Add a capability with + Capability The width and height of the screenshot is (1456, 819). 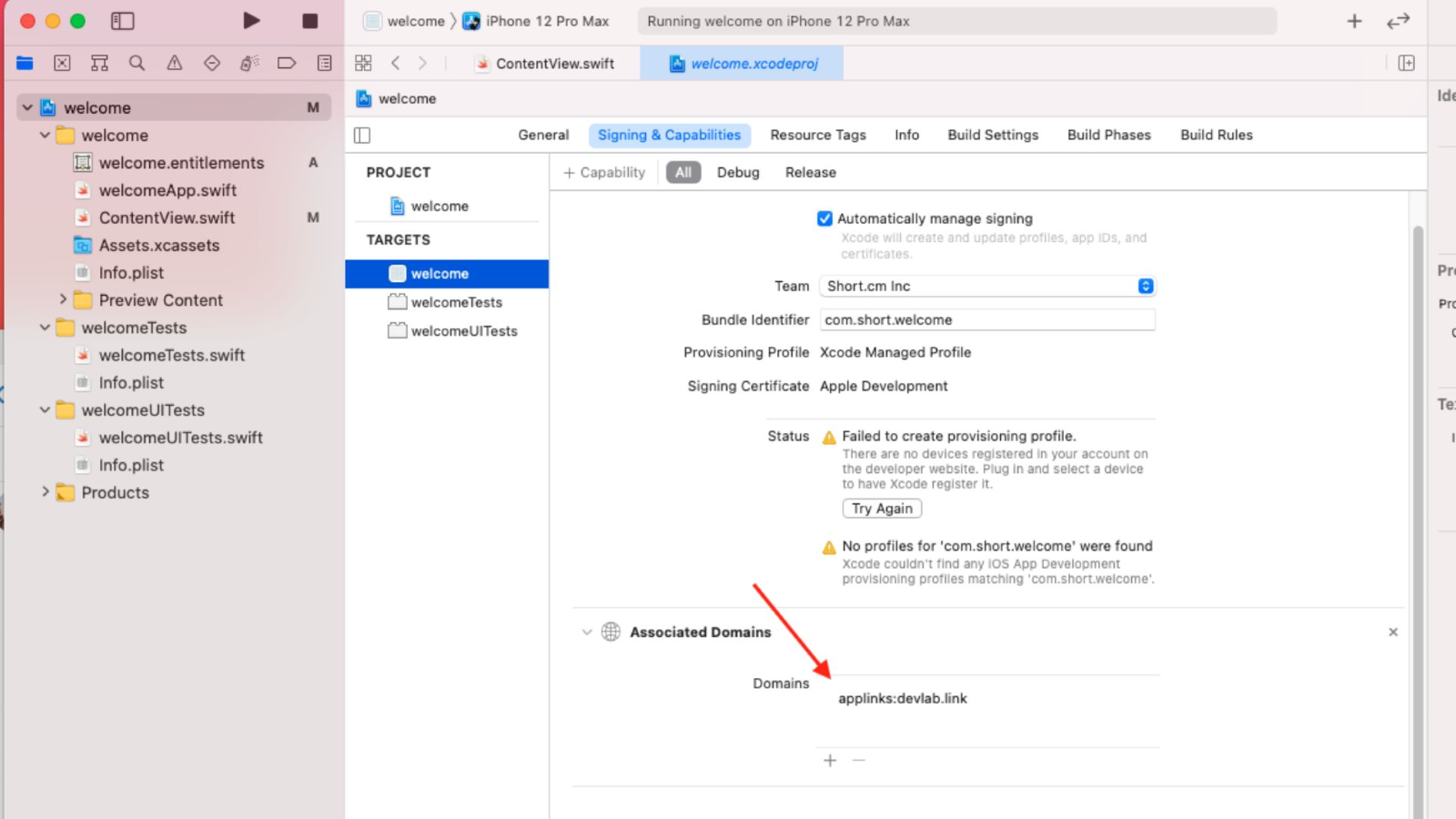[604, 172]
